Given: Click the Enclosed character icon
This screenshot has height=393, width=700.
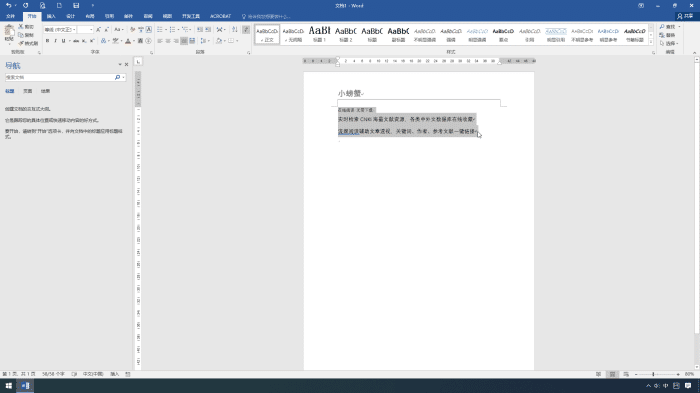Looking at the screenshot, I should point(148,41).
